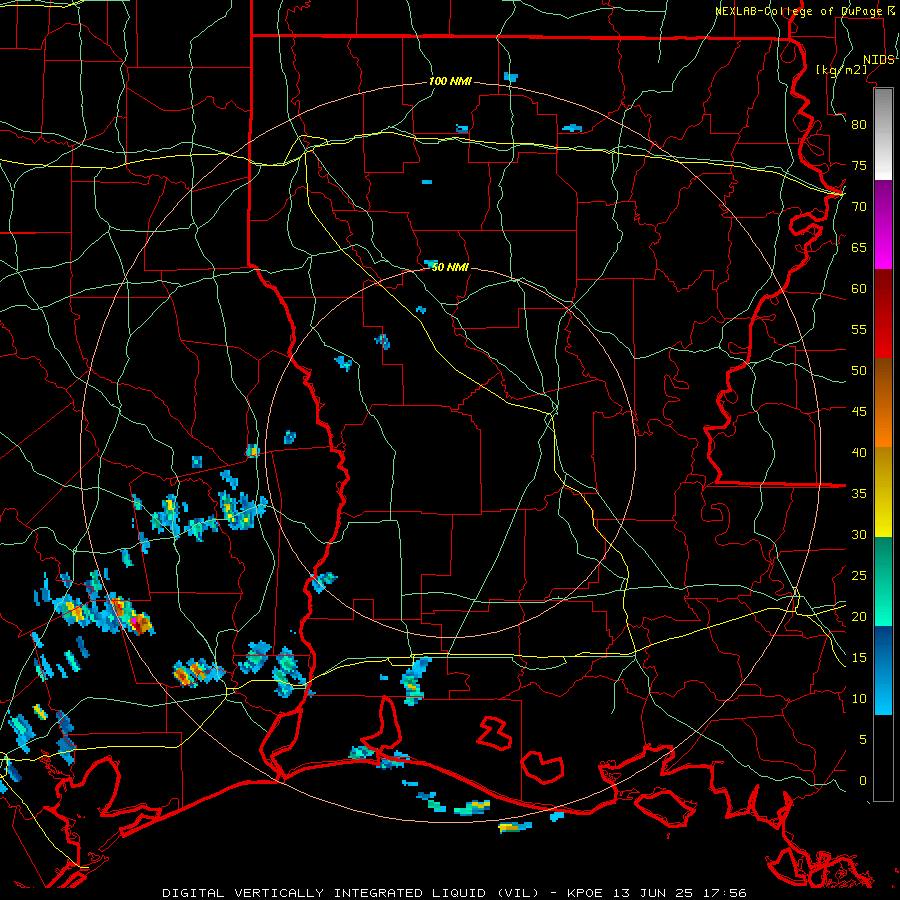Click the magenta band of the VIL color bar
The width and height of the screenshot is (900, 900).
[883, 225]
